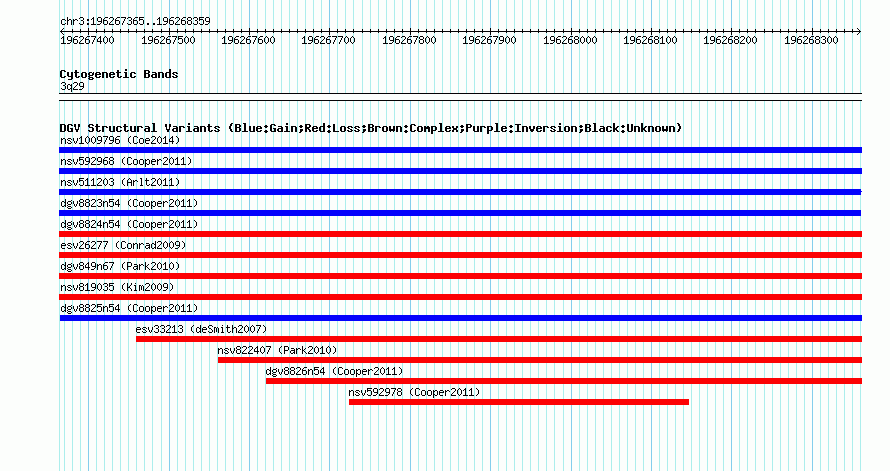
Task: Click ruler position 196267900
Action: [x=489, y=40]
